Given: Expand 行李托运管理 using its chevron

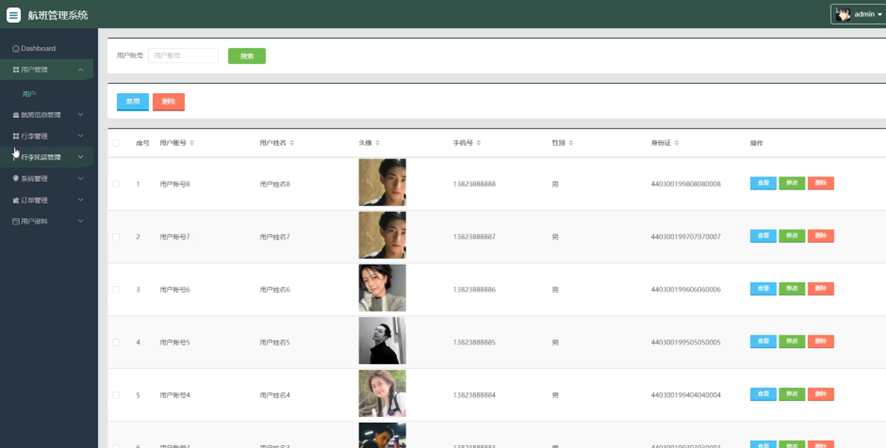Looking at the screenshot, I should tap(81, 157).
